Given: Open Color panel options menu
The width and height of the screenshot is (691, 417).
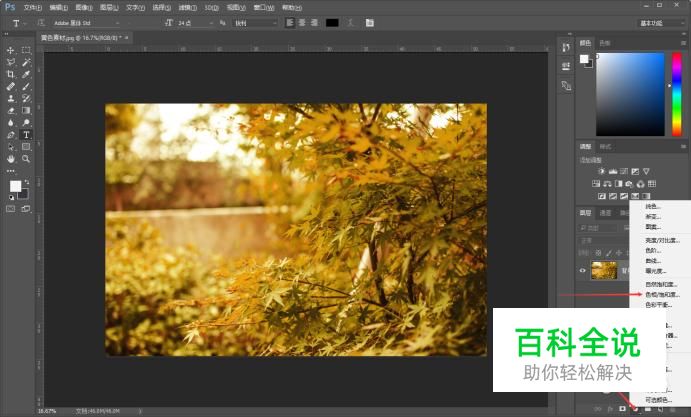Looking at the screenshot, I should (x=684, y=43).
